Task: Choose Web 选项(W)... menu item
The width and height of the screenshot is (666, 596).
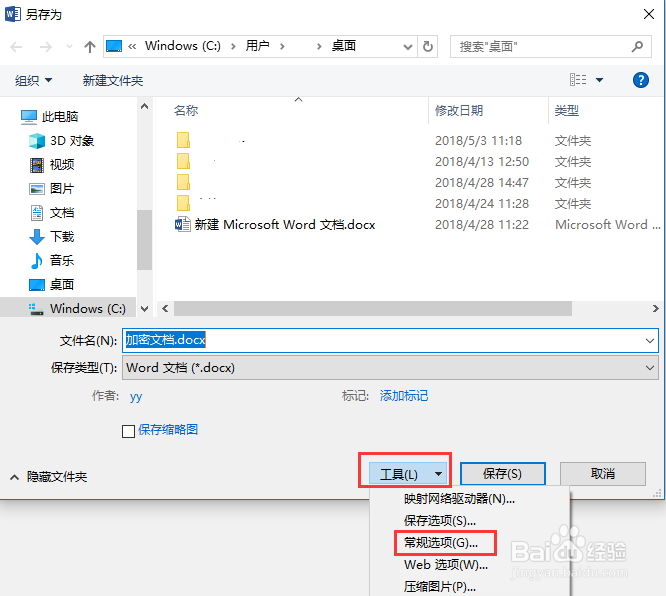Action: [x=446, y=565]
